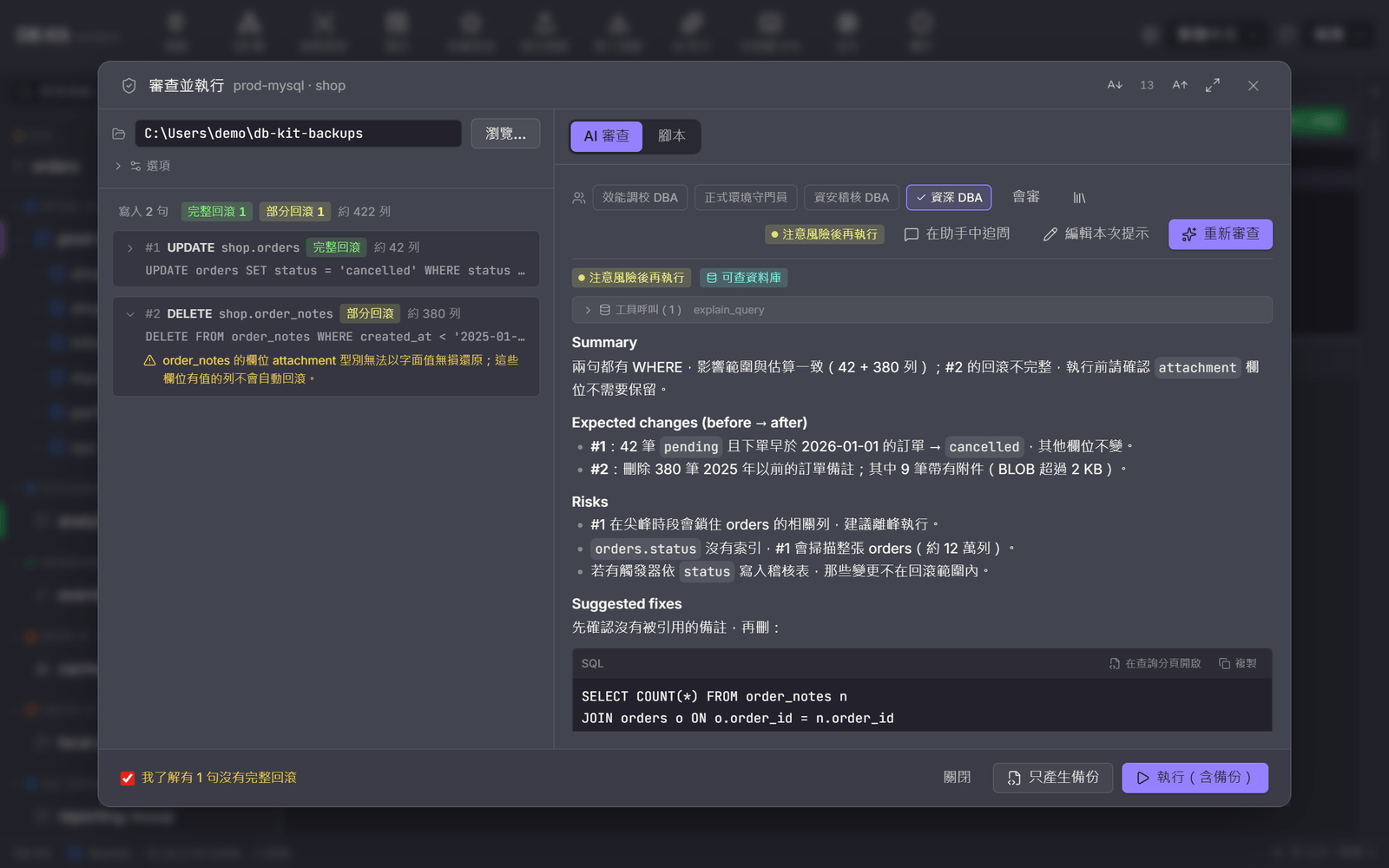Click the DELETE FROM order_notes SQL preview line

(x=335, y=337)
